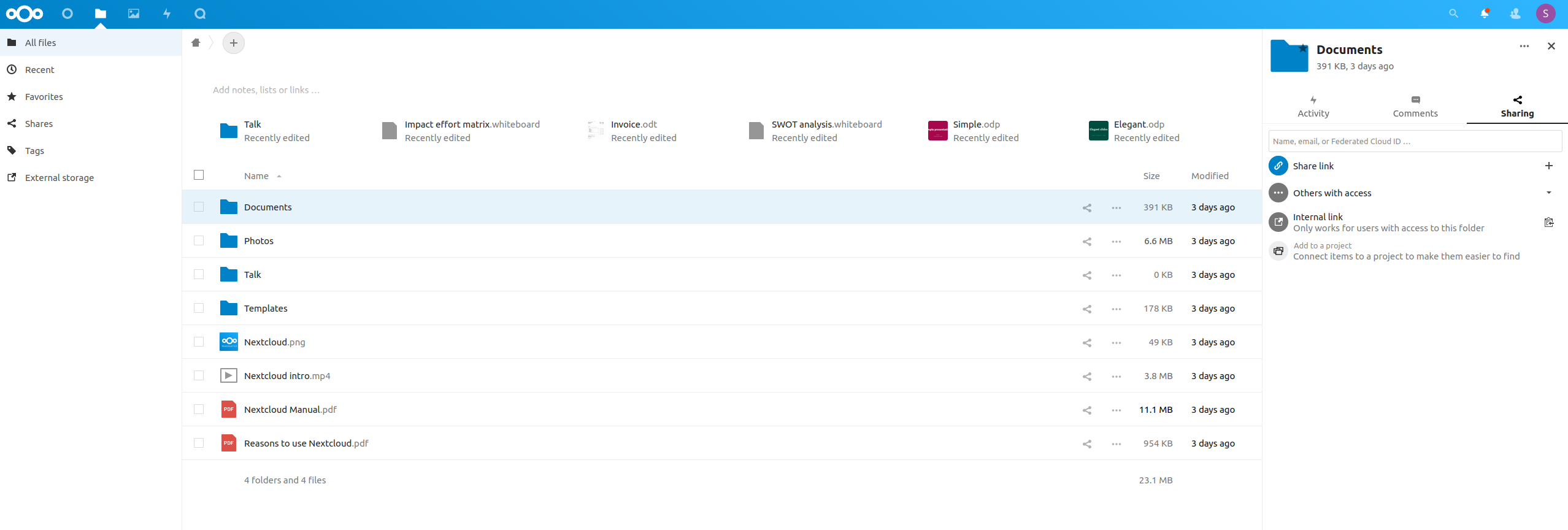1568x530 pixels.
Task: Open the three-dot menu for Templates row
Action: (x=1116, y=309)
